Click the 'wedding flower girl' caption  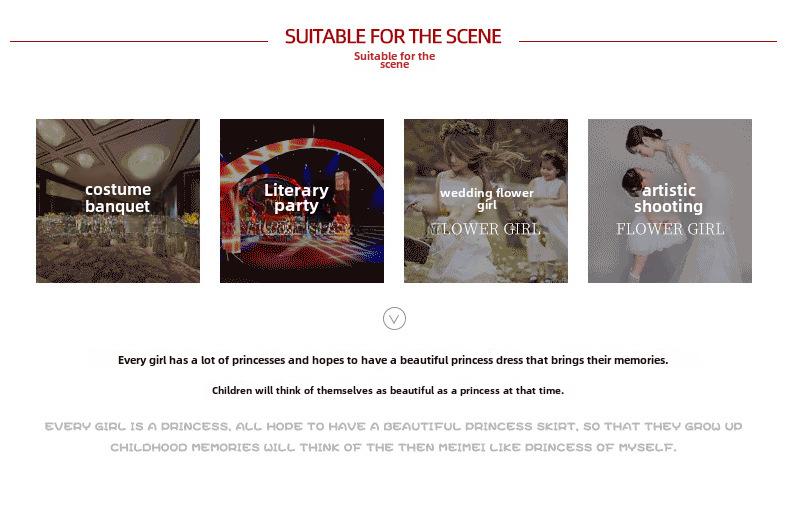(x=487, y=199)
